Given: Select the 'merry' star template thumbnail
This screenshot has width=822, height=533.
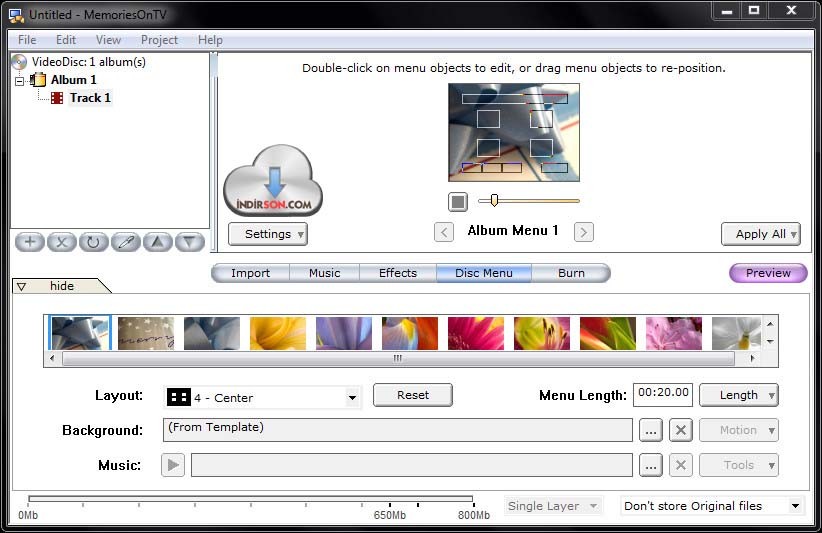Looking at the screenshot, I should click(x=146, y=333).
